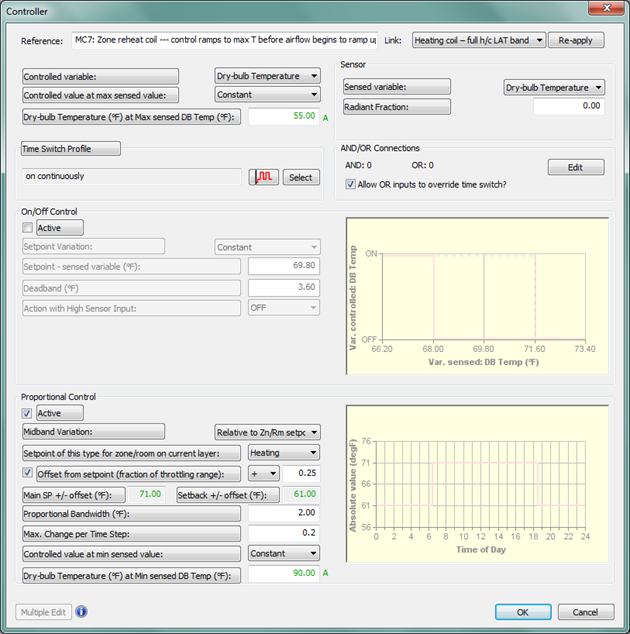Click the Cancel button

[x=585, y=611]
